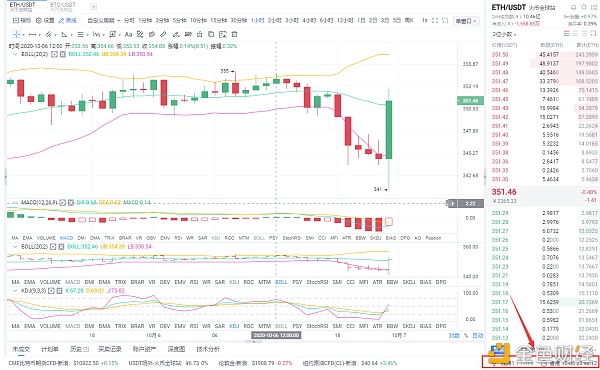This screenshot has width=600, height=370.
Task: Open the 计划单 planned orders tab
Action: (x=50, y=349)
